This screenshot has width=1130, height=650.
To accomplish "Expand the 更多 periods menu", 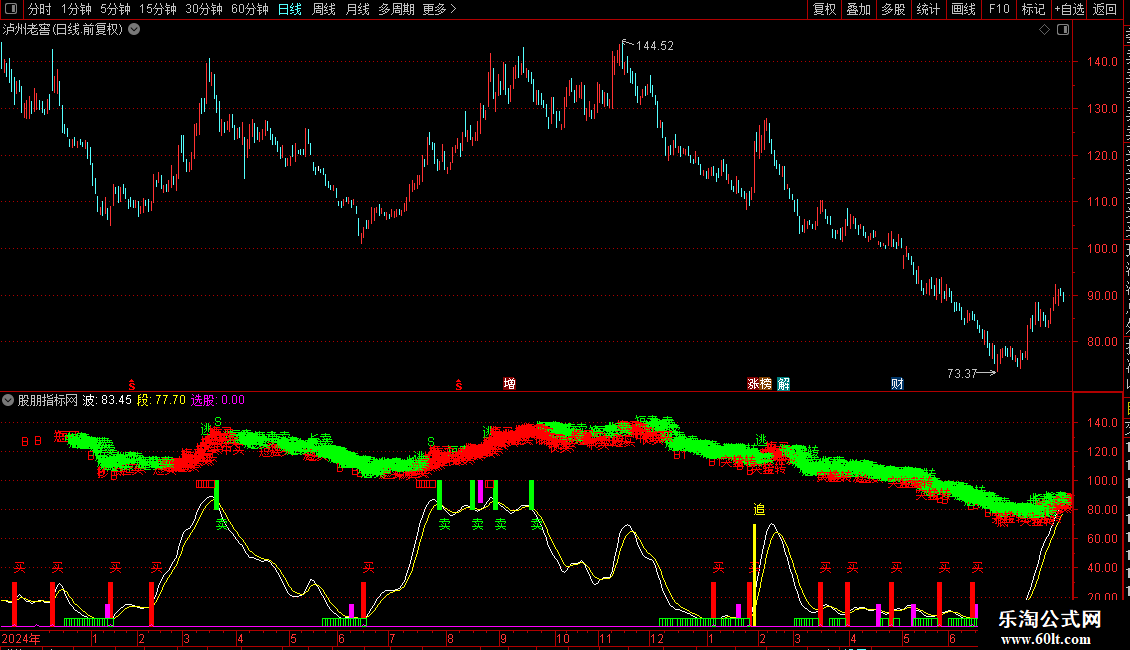I will pos(439,9).
